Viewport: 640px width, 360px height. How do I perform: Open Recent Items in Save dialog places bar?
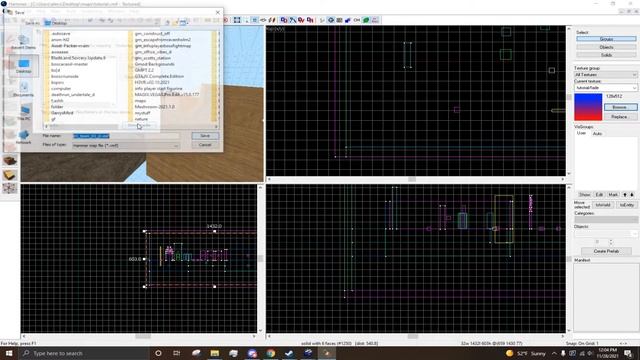tap(23, 42)
